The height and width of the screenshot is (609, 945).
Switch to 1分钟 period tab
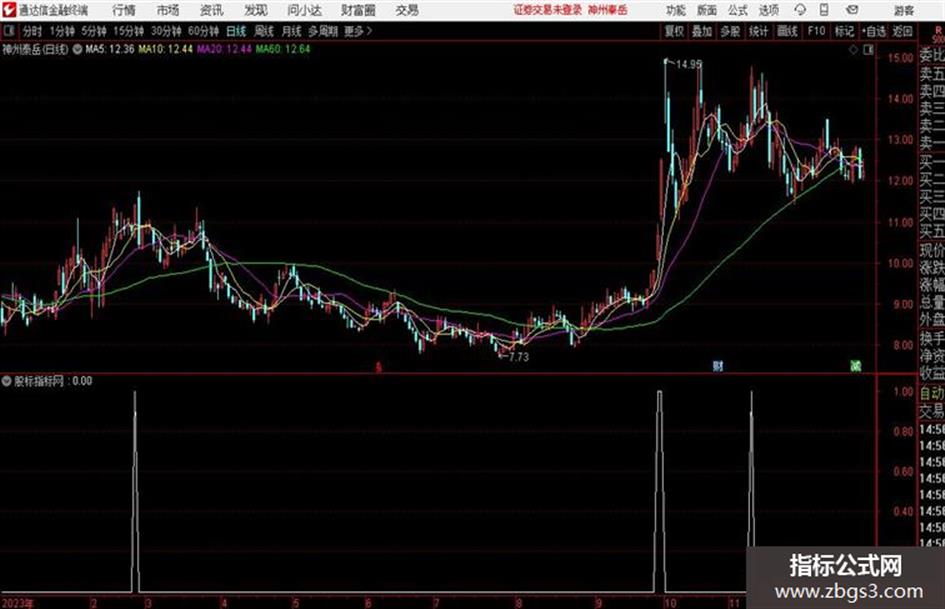pos(62,31)
